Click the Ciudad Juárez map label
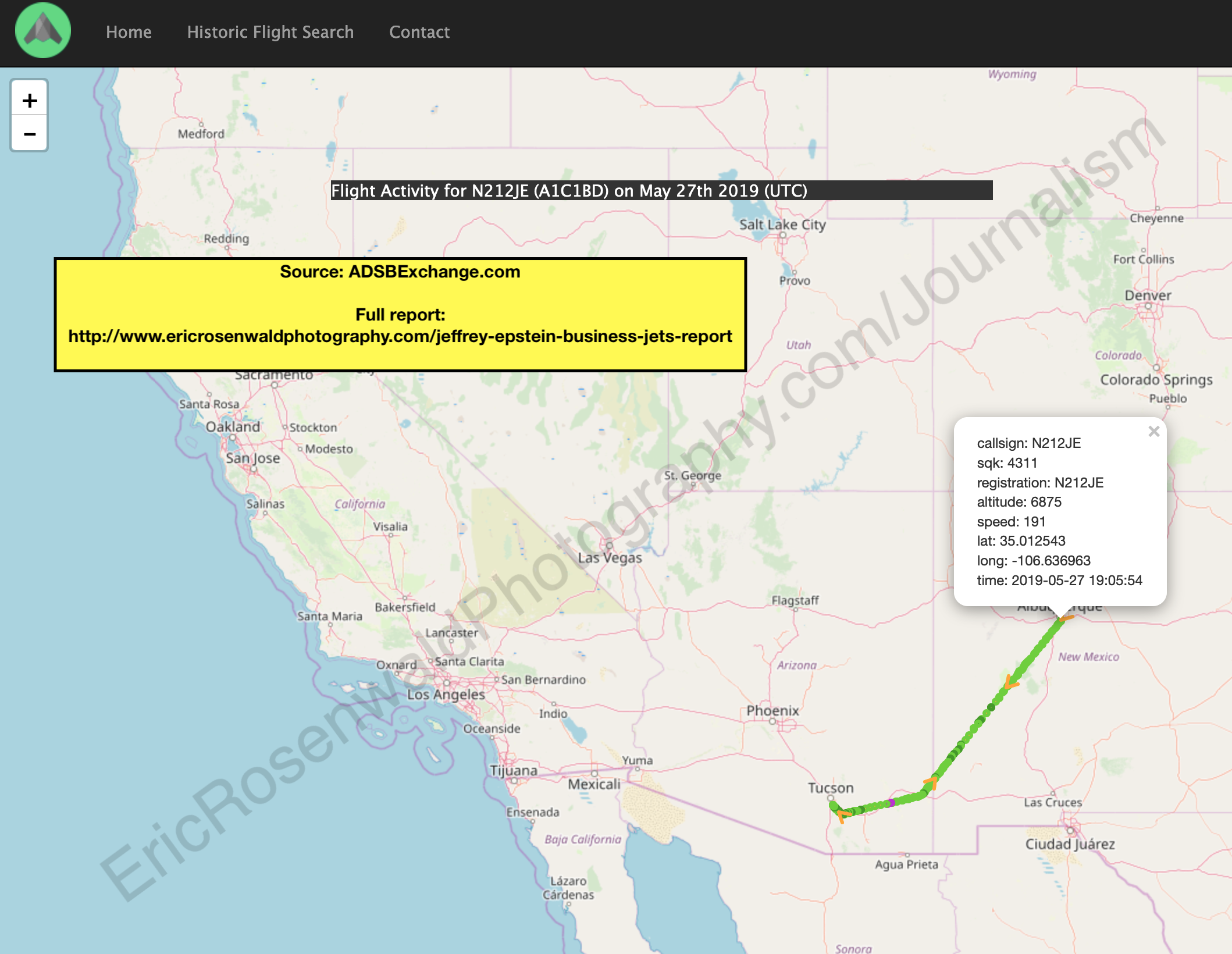1232x954 pixels. (1070, 844)
